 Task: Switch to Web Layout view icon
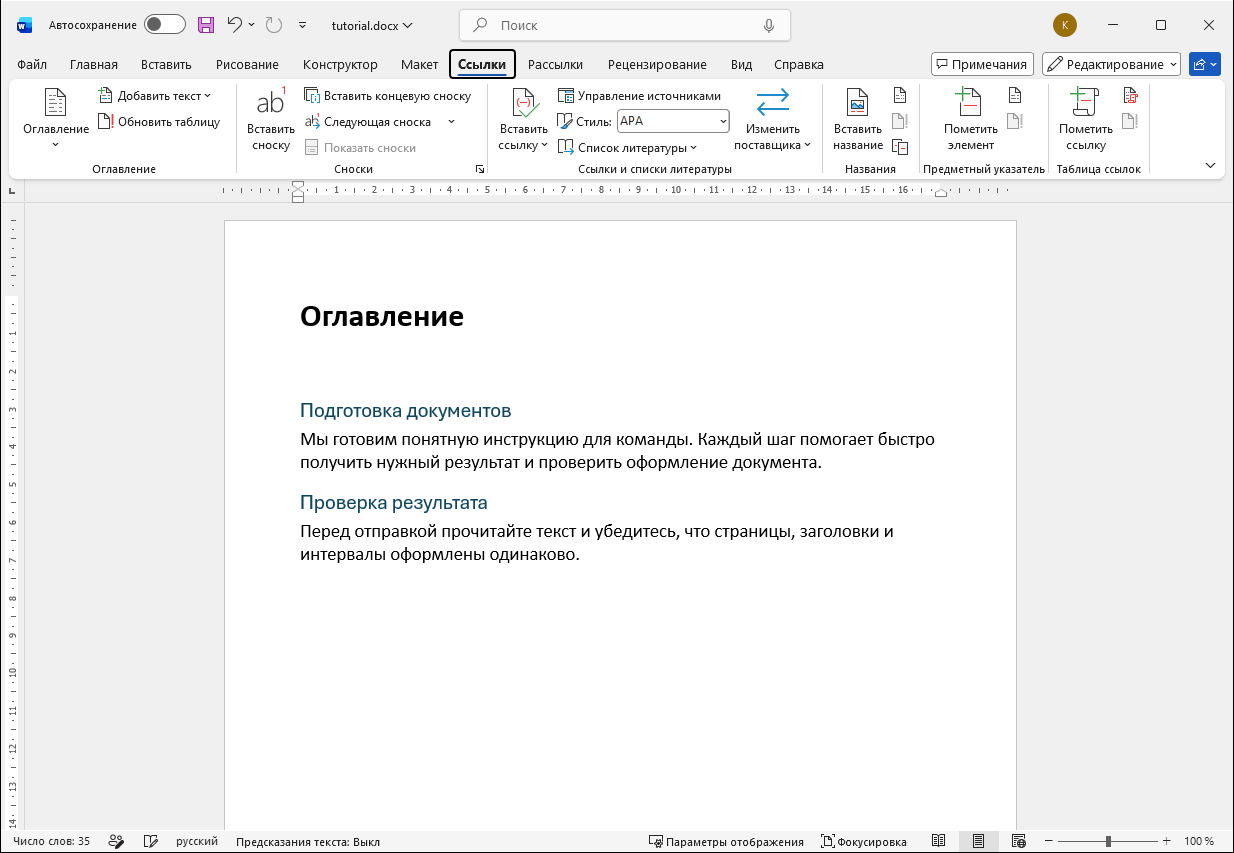(1018, 841)
